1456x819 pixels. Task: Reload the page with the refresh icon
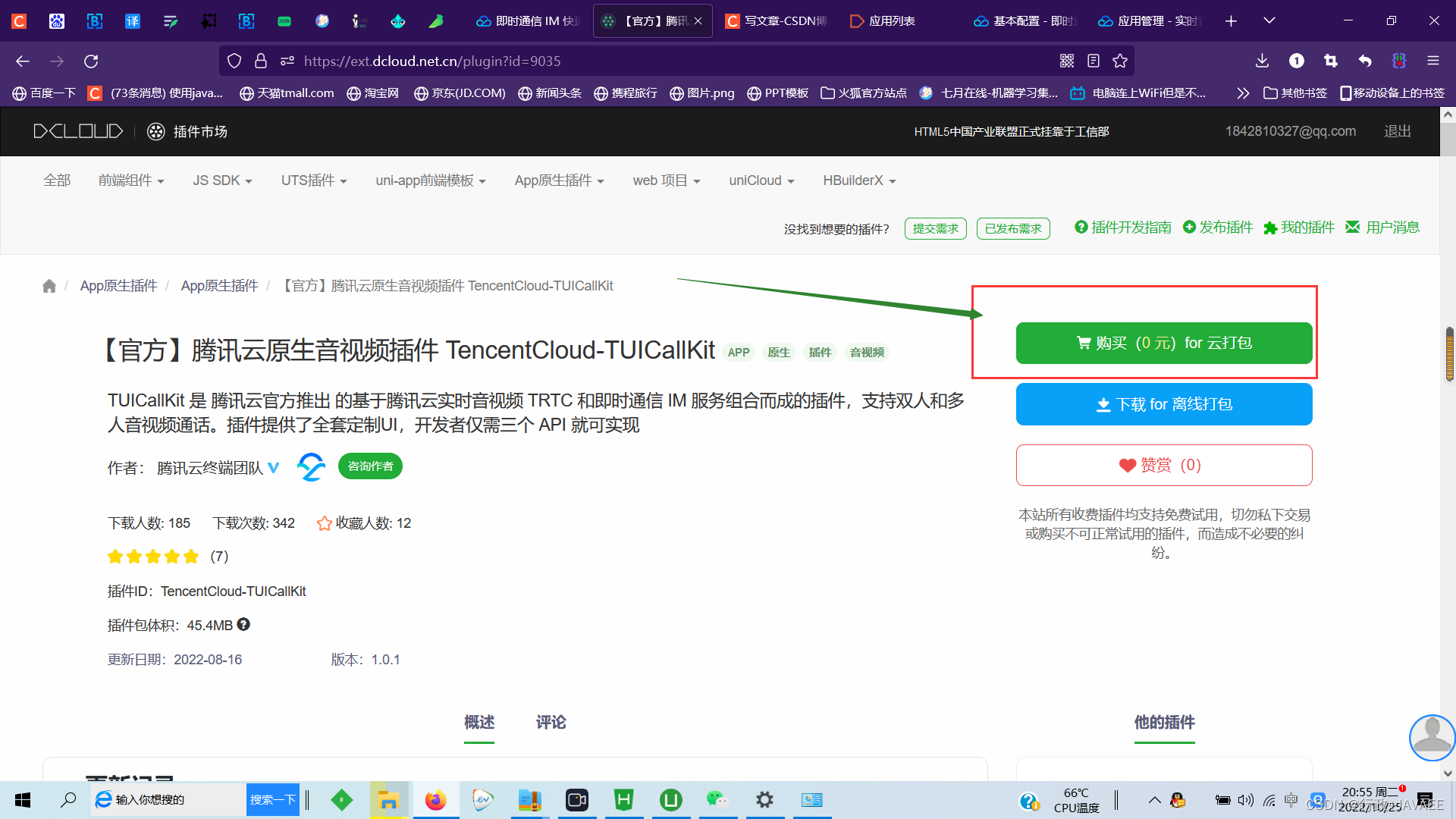pyautogui.click(x=91, y=61)
